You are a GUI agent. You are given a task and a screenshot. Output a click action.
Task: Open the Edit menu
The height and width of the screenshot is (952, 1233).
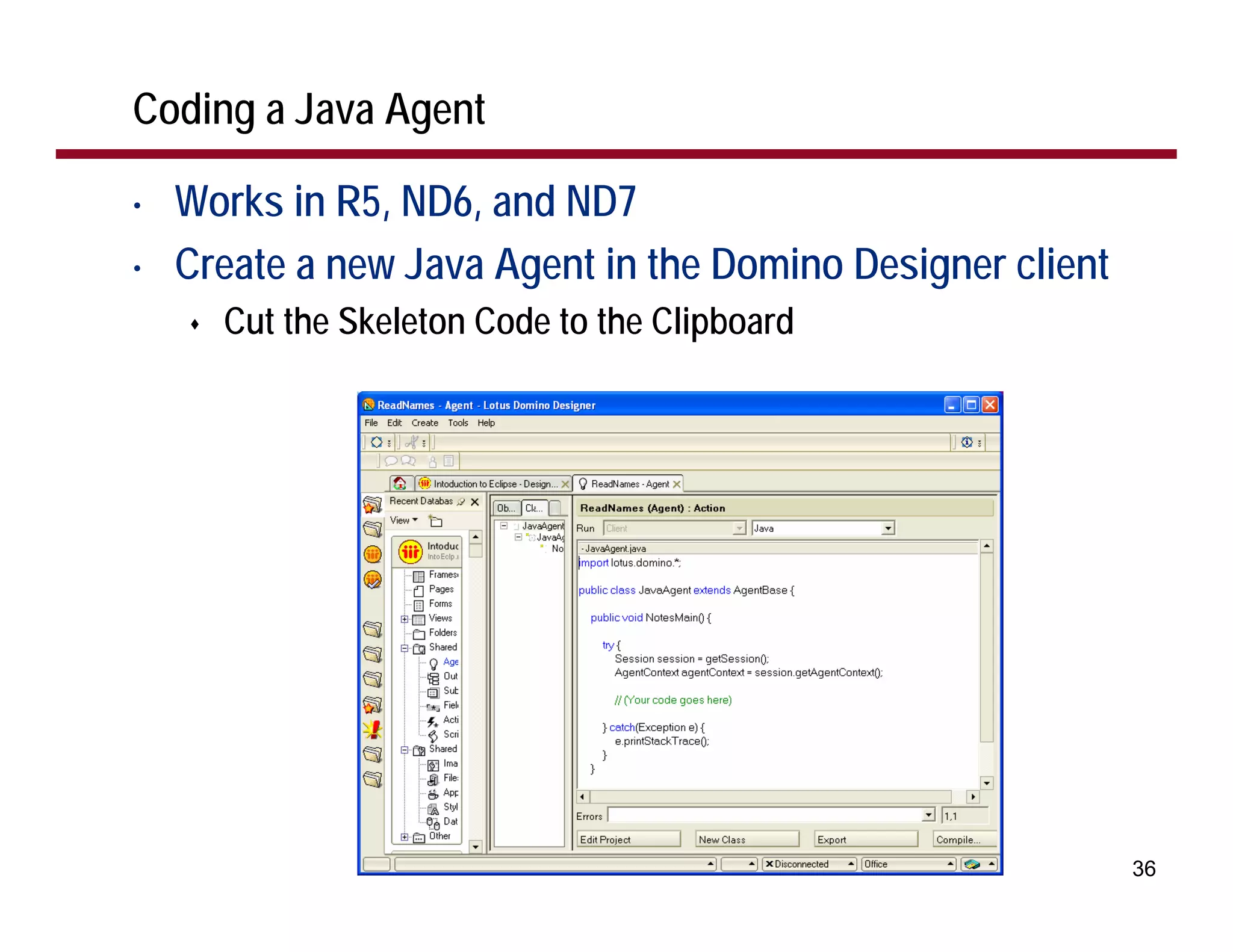pos(394,423)
